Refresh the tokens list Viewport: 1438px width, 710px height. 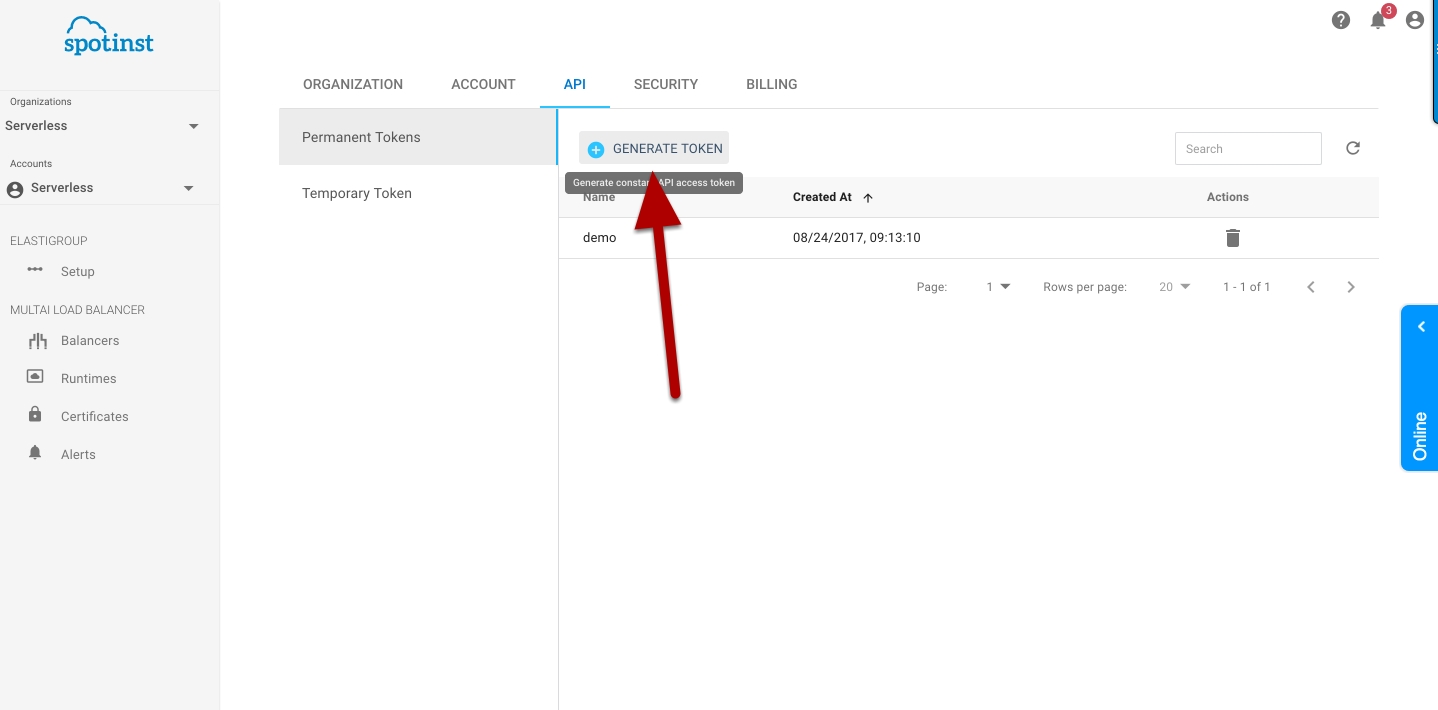(1352, 148)
